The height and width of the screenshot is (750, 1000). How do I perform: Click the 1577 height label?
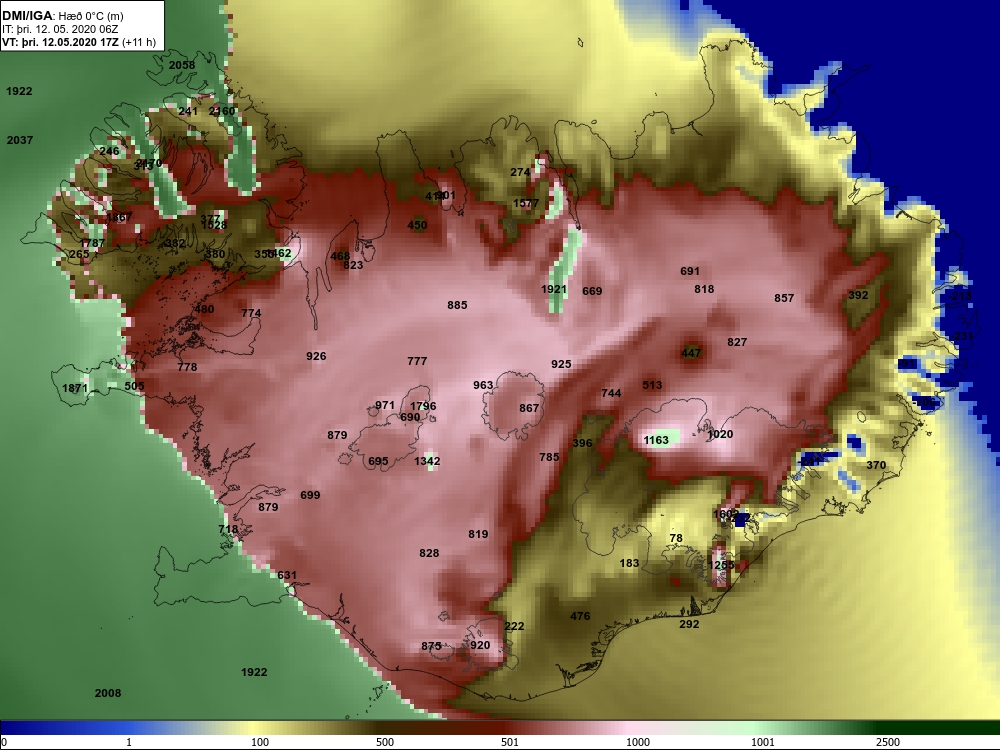pos(526,203)
